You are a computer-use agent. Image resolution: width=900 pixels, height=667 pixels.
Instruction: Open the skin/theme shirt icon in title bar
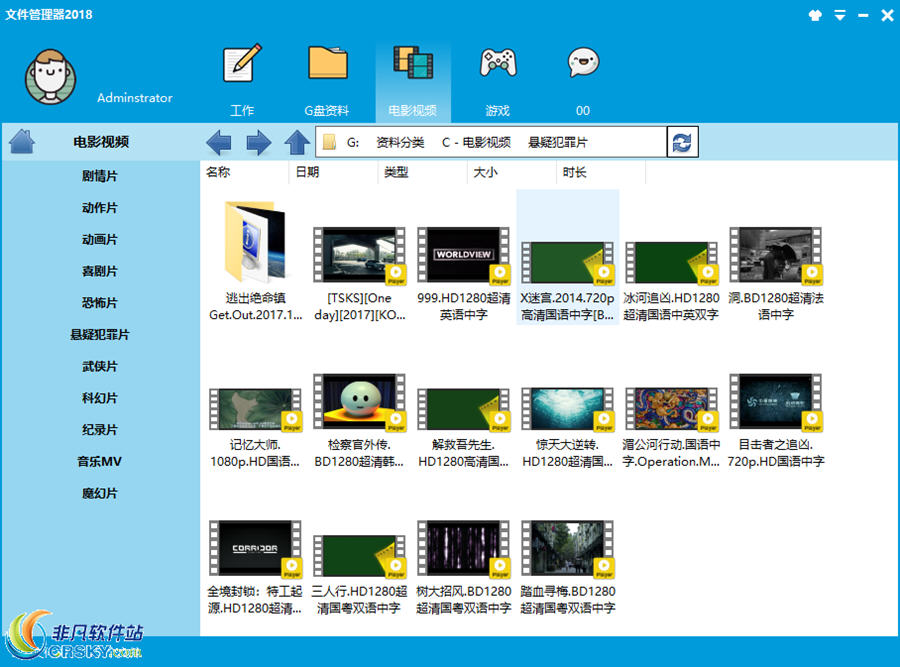click(815, 15)
